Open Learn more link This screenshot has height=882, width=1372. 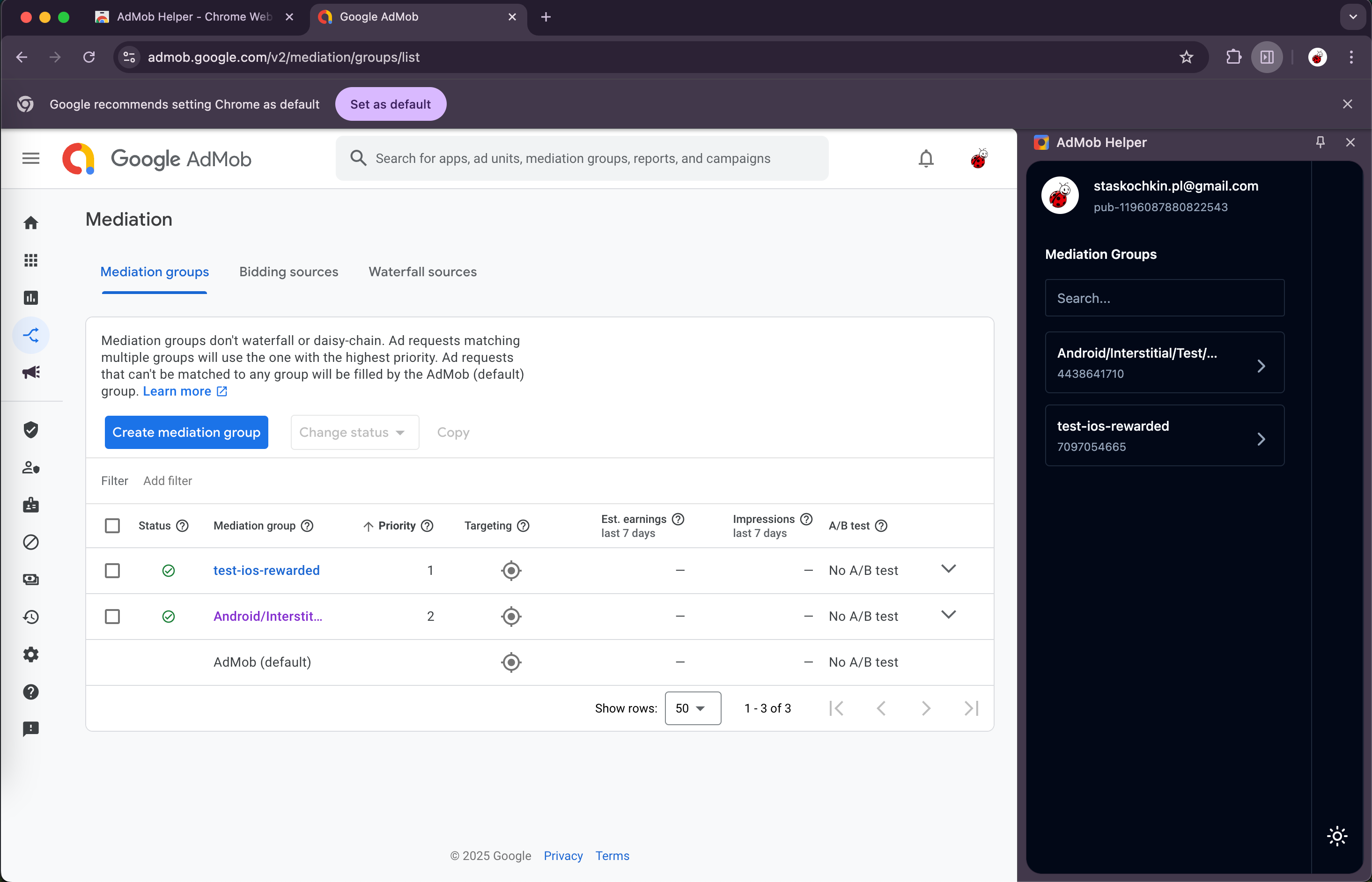tap(184, 391)
